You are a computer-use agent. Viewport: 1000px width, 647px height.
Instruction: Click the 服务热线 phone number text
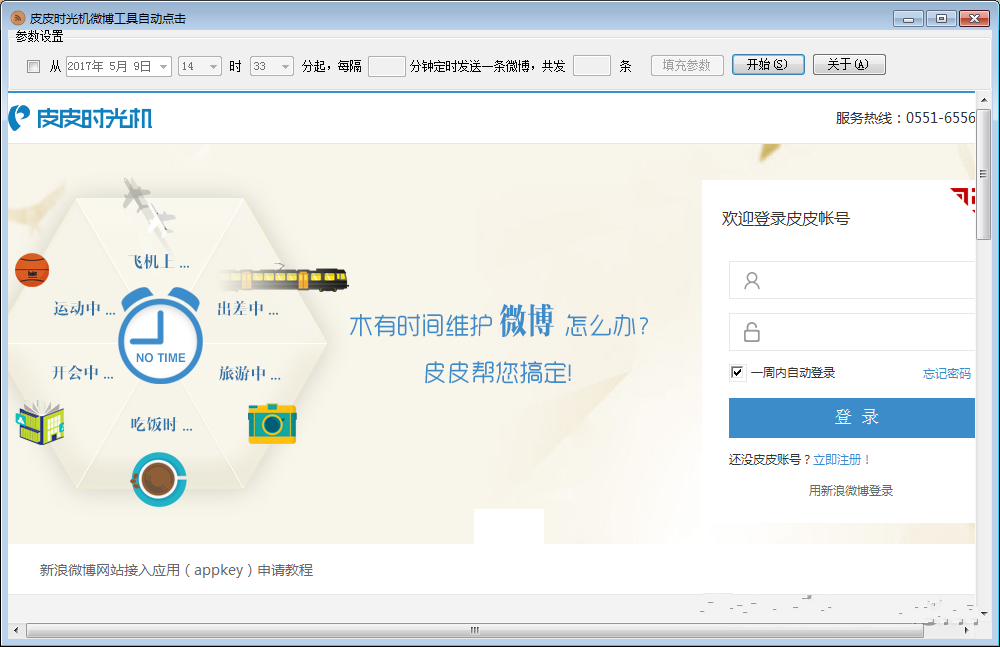pyautogui.click(x=906, y=118)
